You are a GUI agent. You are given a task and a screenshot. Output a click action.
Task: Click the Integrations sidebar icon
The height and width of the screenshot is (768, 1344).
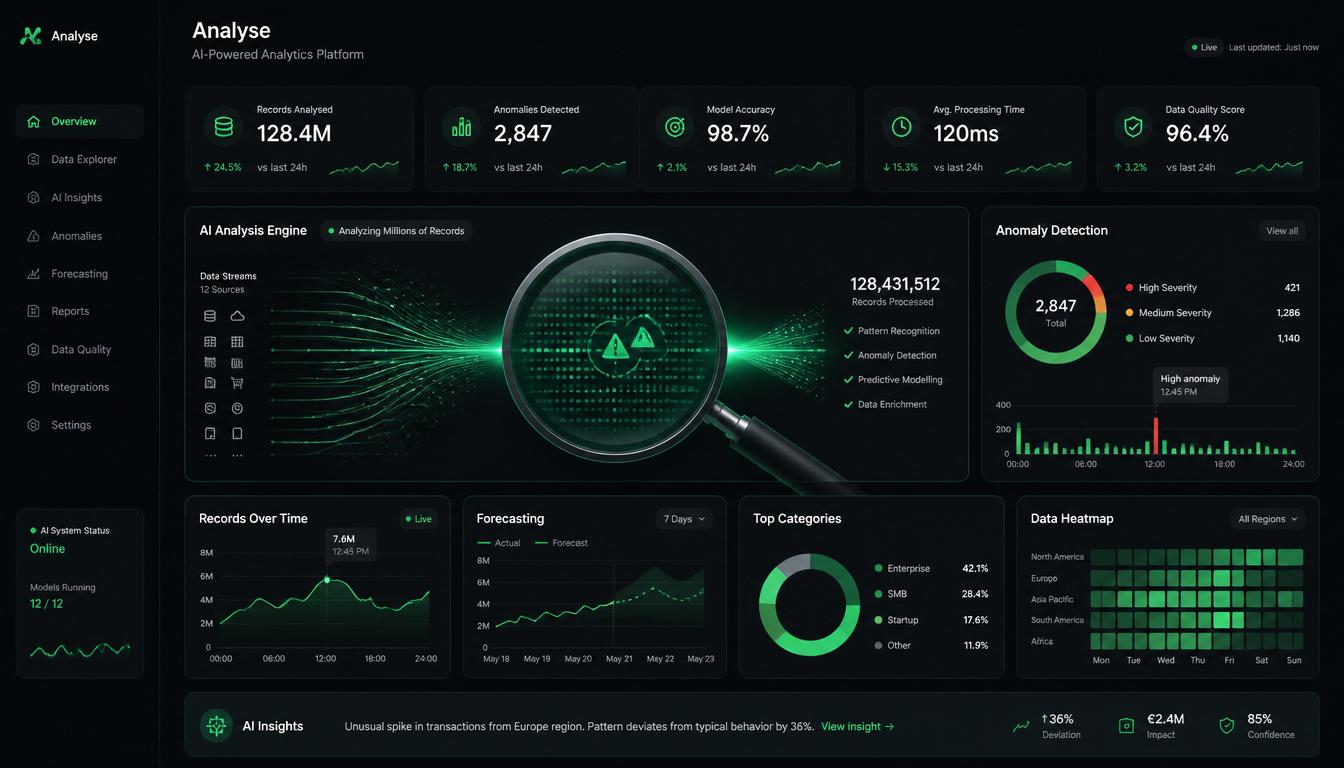click(33, 387)
